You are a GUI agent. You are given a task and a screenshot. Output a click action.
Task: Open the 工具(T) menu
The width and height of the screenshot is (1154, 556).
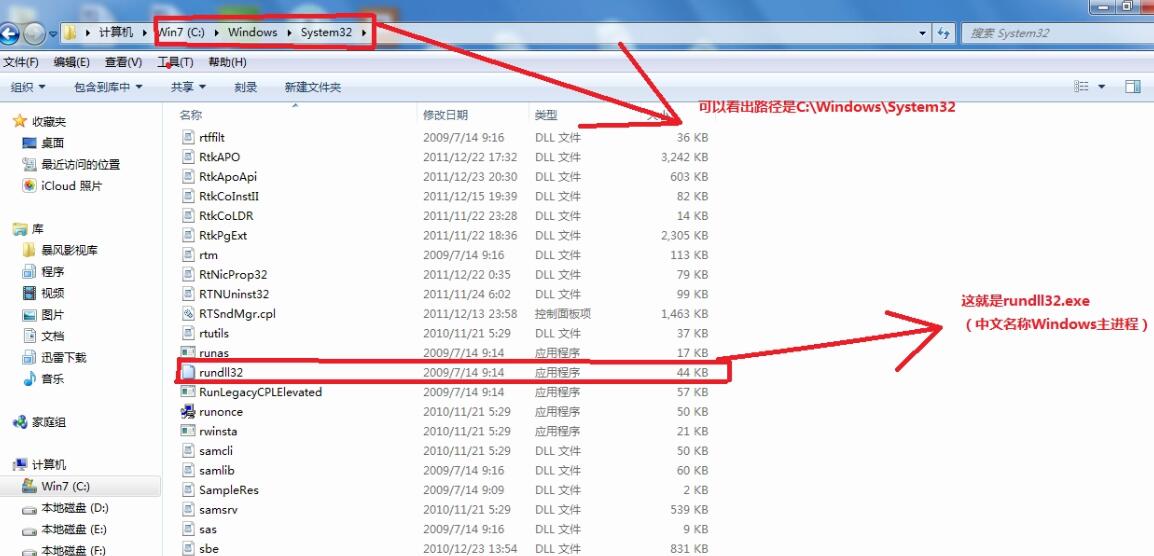tap(175, 62)
